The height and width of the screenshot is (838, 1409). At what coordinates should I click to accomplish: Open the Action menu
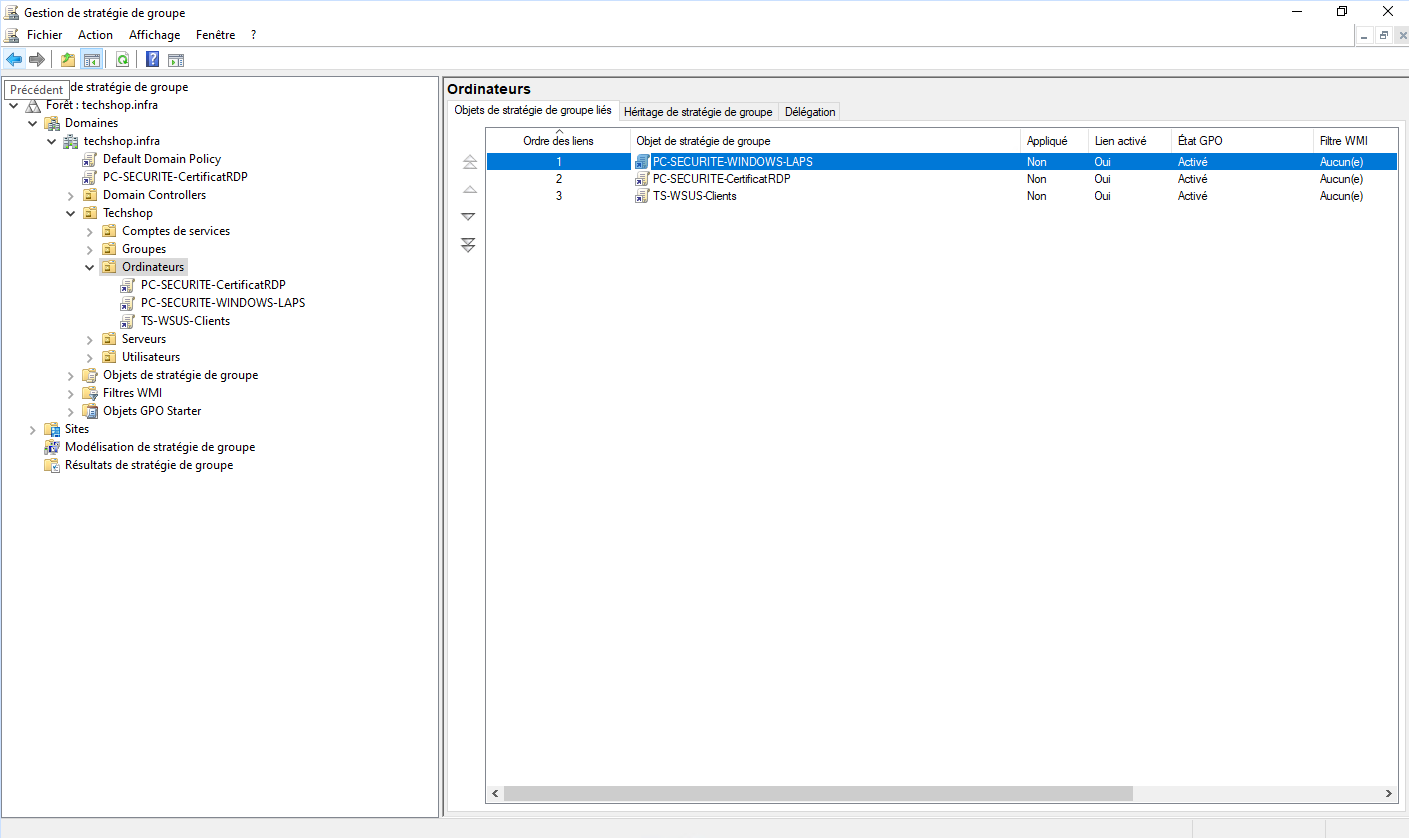click(96, 35)
